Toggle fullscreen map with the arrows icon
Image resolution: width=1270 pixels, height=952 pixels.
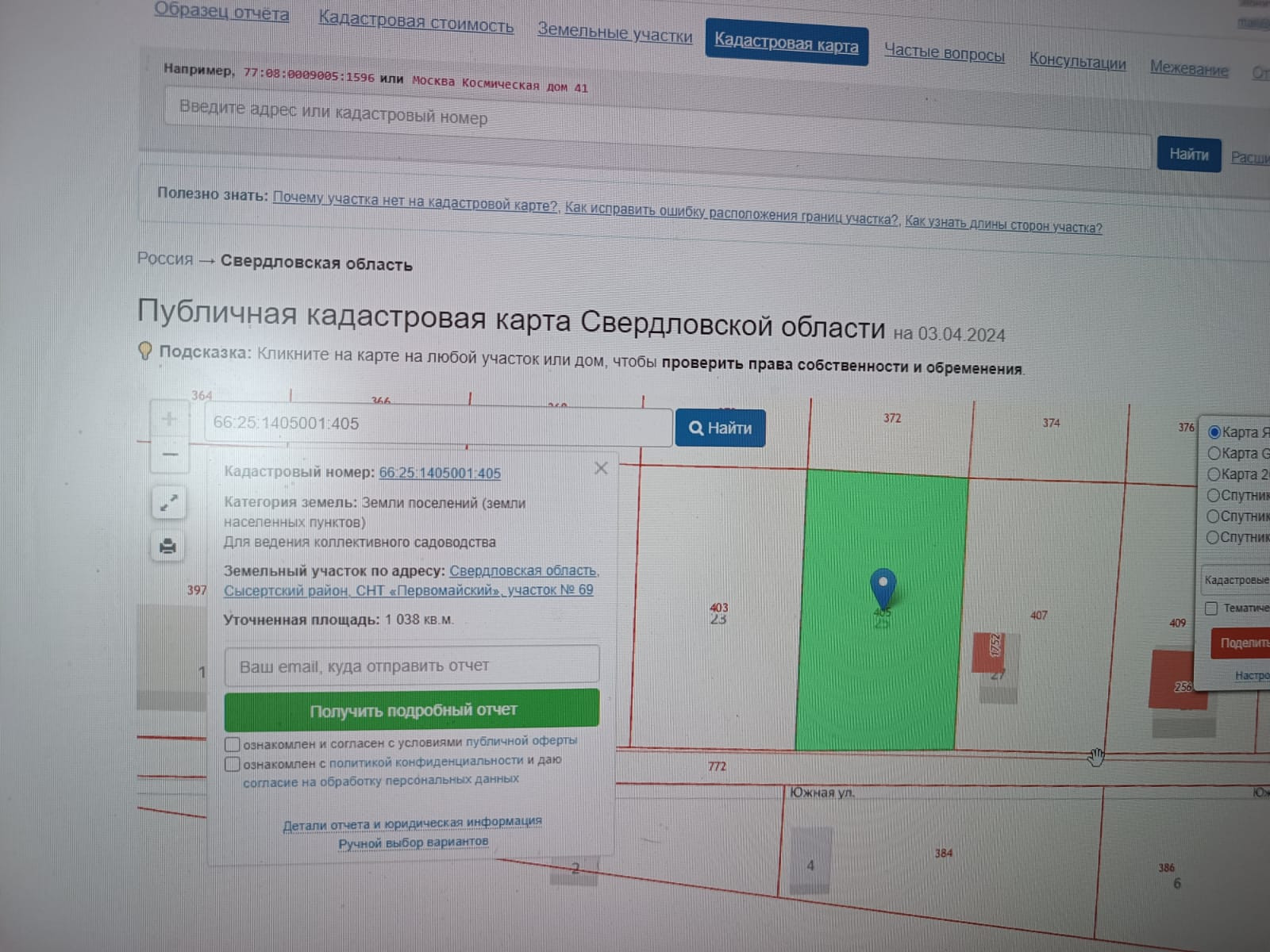pos(168,503)
